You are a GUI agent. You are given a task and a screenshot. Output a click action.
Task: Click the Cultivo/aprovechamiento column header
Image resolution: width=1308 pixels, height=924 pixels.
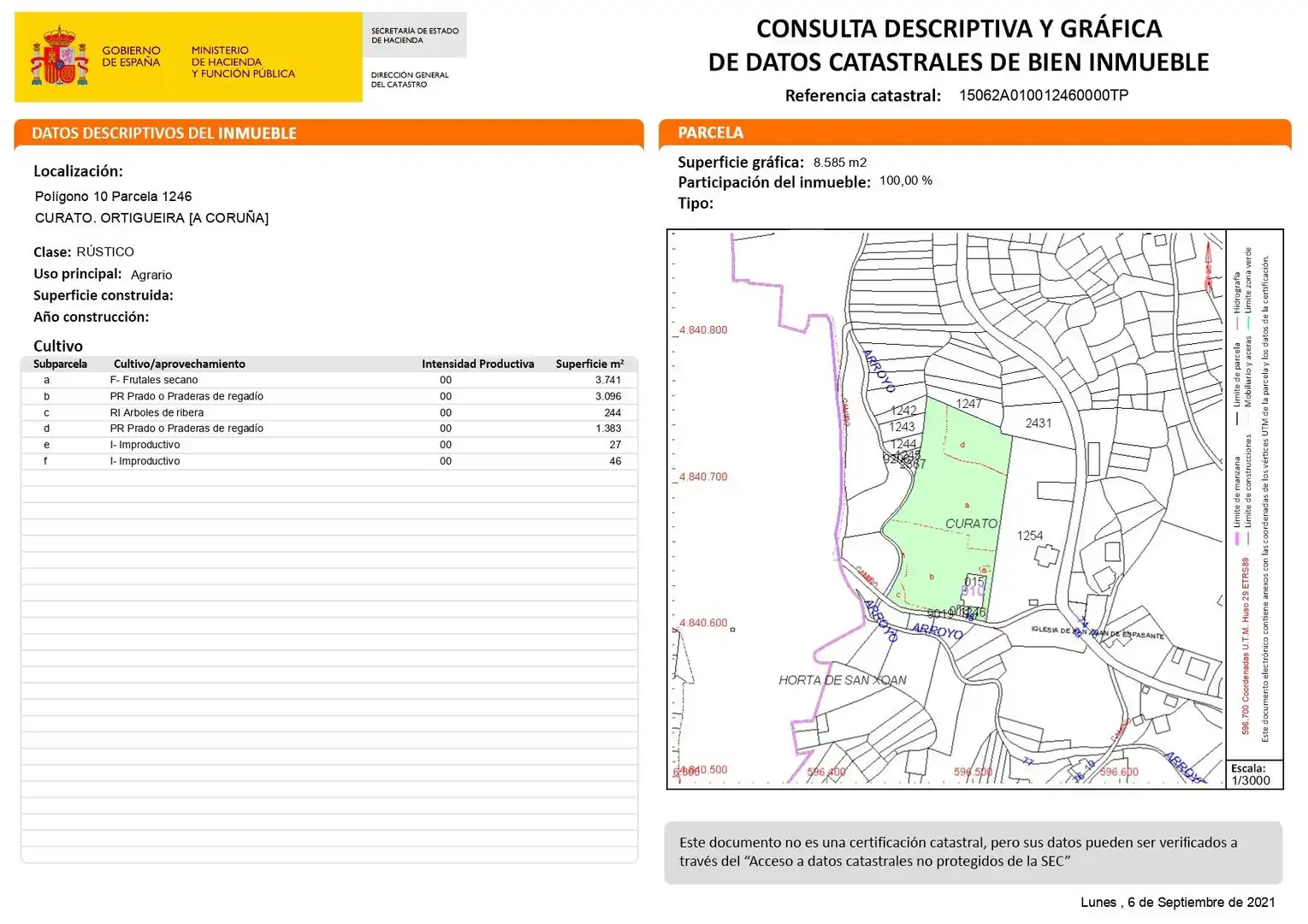(179, 364)
